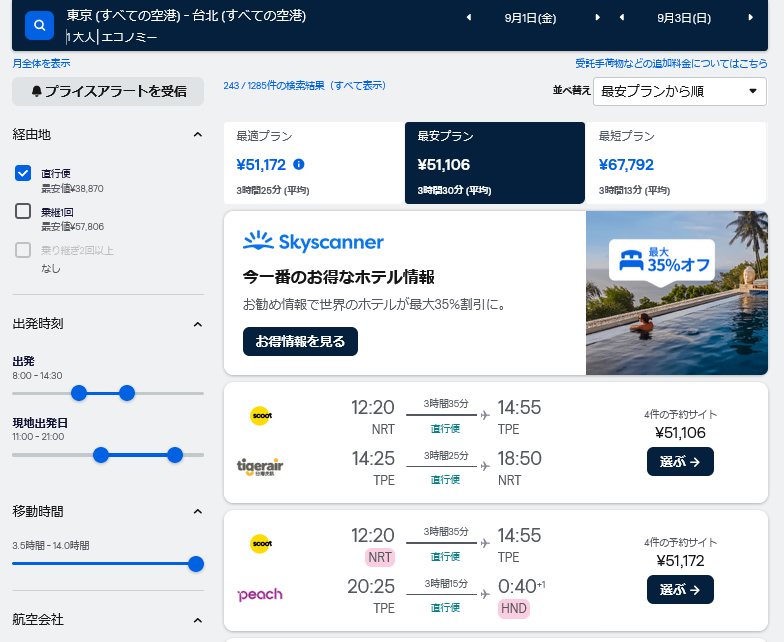The image size is (784, 642).
Task: Click the hotel pool promo image
Action: coord(677,293)
